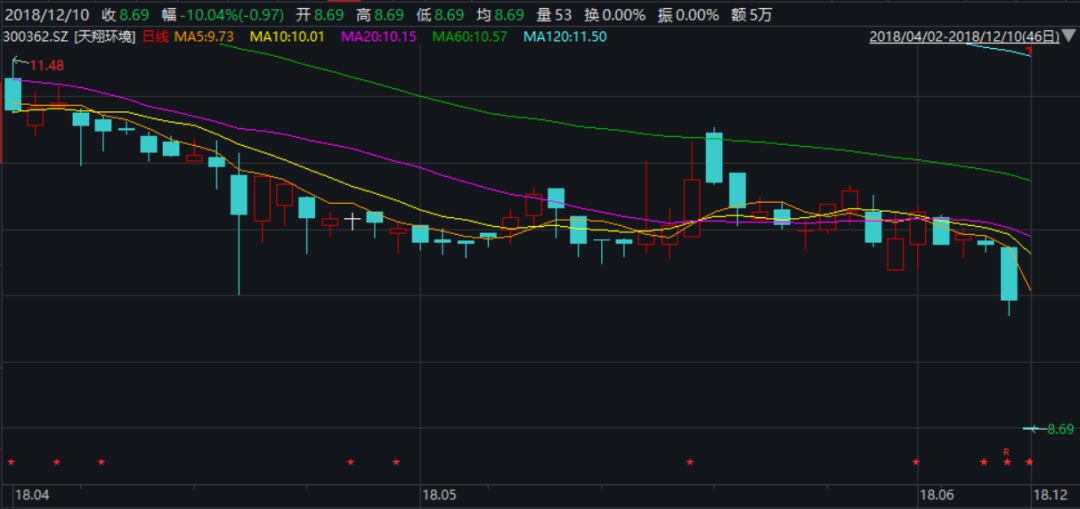Click the first cyan candlestick beside 11.48
Viewport: 1080px width, 509px height.
click(13, 94)
